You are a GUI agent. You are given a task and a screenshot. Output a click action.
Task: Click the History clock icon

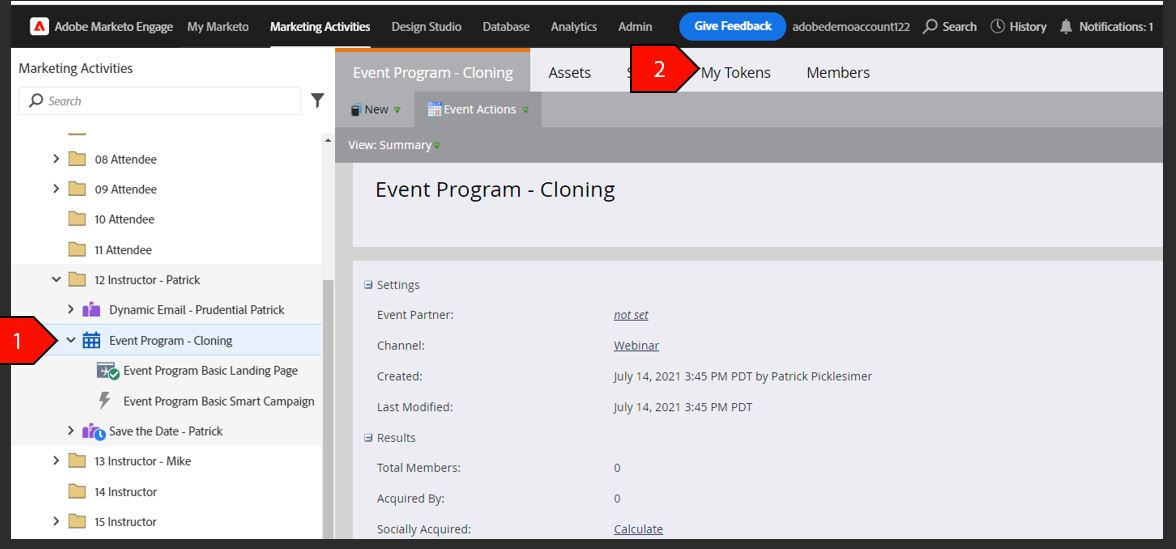coord(998,26)
